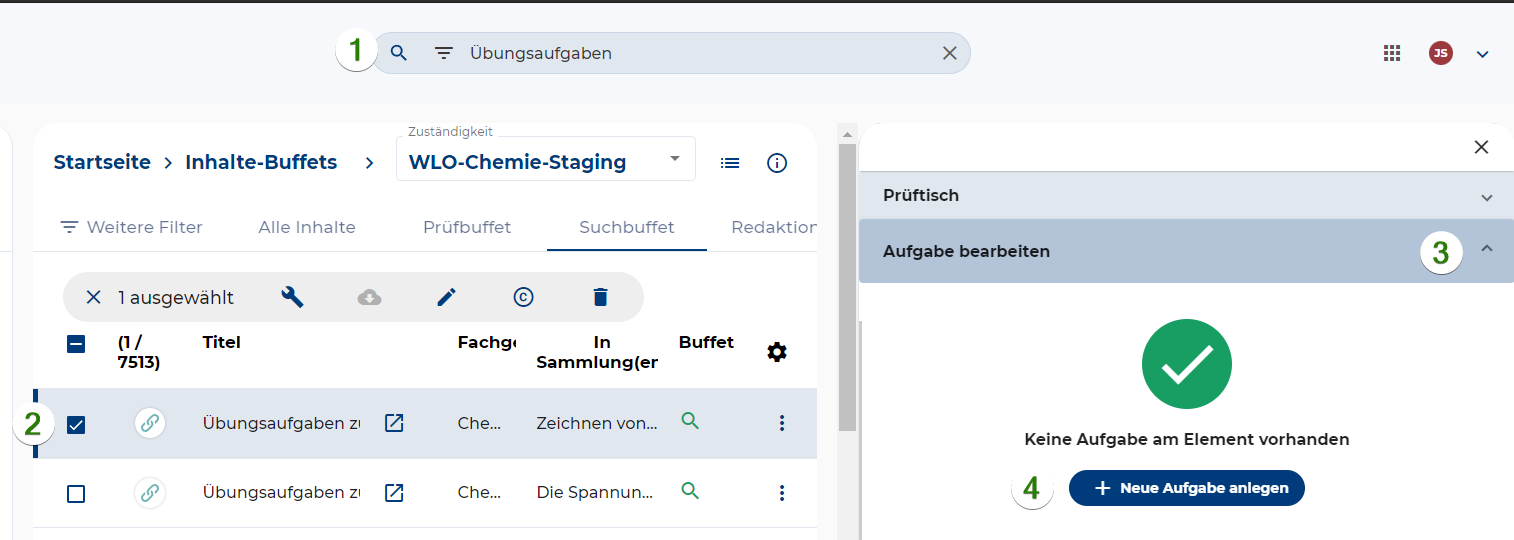Switch to the Prüfbuffet tab
Image resolution: width=1514 pixels, height=540 pixels.
467,227
